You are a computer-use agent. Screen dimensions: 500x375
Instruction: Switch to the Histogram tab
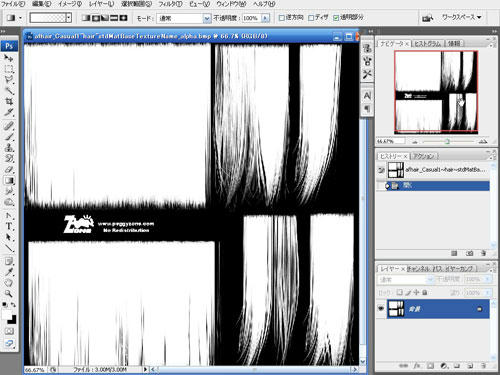428,44
